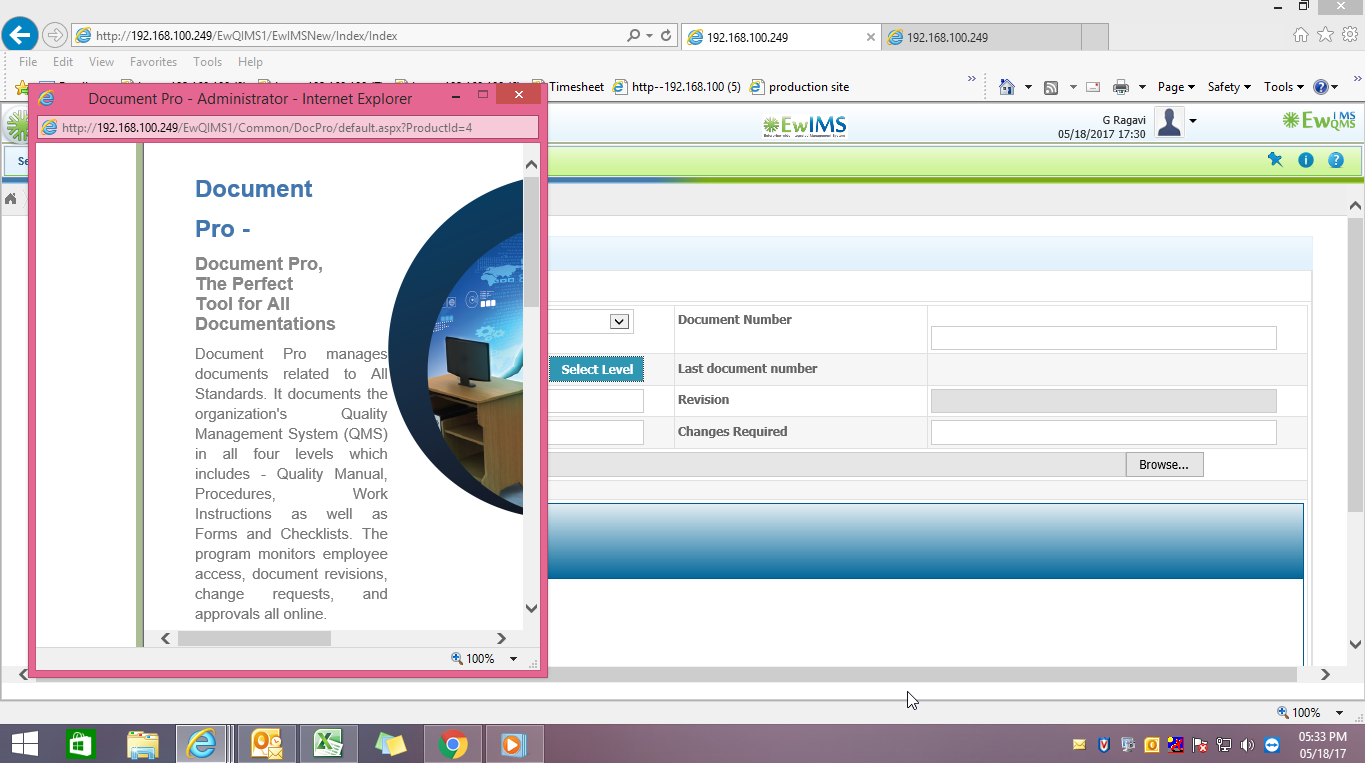Click the popup window URL address bar

coord(288,127)
